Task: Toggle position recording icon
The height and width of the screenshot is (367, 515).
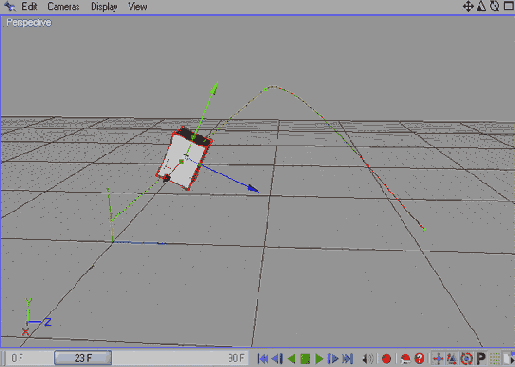Action: click(438, 359)
